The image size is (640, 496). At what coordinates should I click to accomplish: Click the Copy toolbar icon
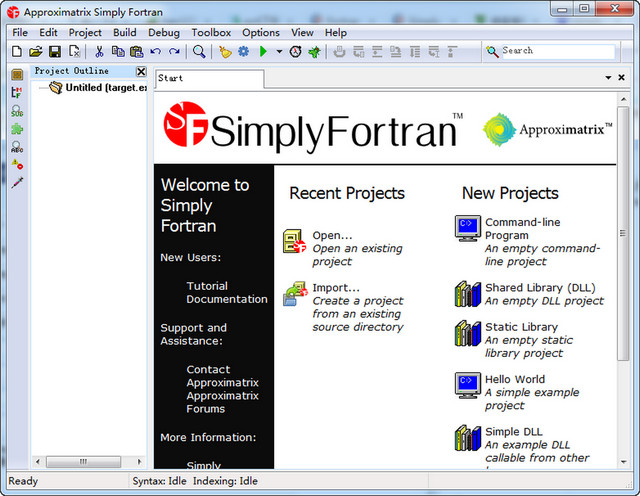click(x=118, y=51)
